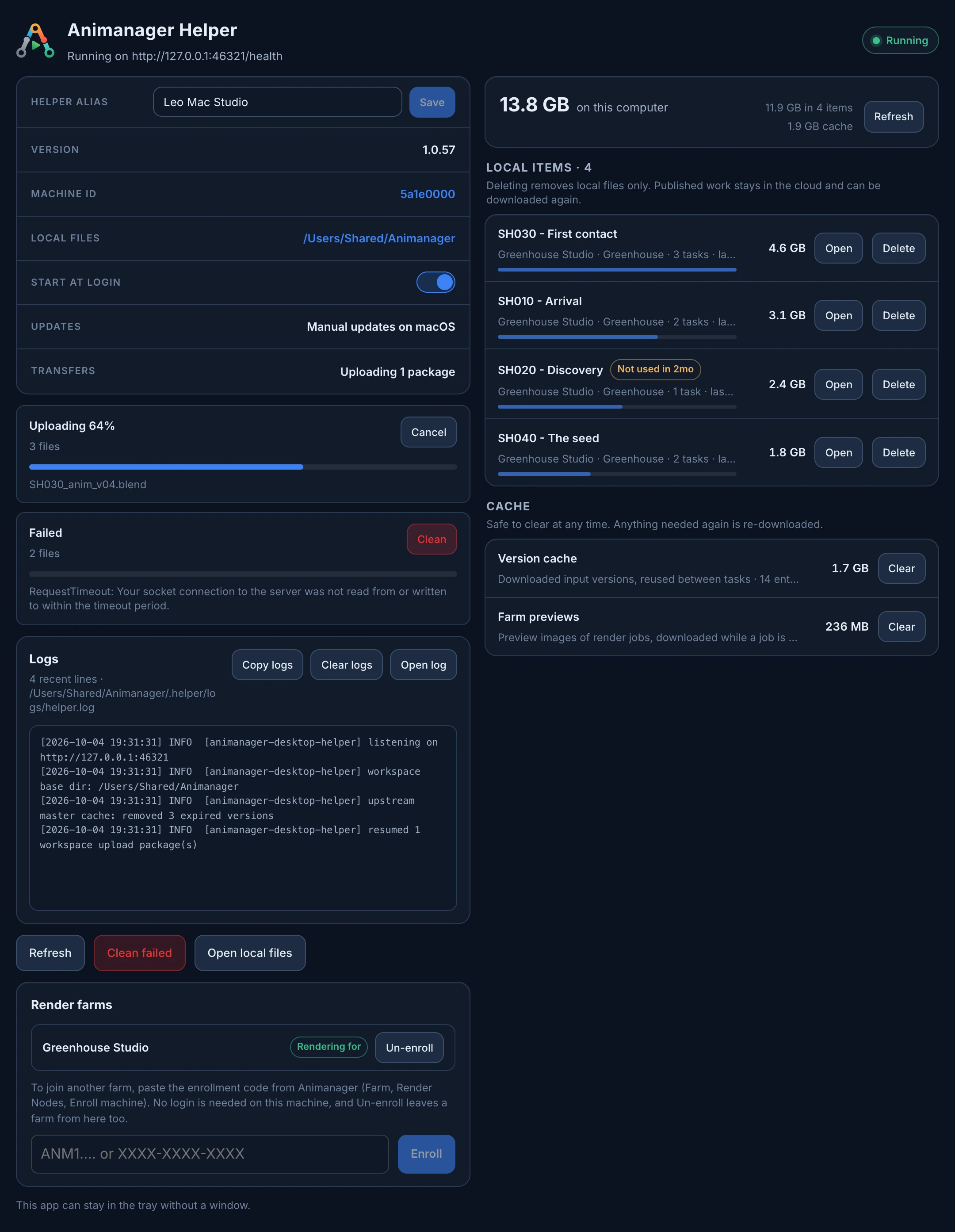Delete SH010 - Arrival local files
The image size is (955, 1232).
898,315
